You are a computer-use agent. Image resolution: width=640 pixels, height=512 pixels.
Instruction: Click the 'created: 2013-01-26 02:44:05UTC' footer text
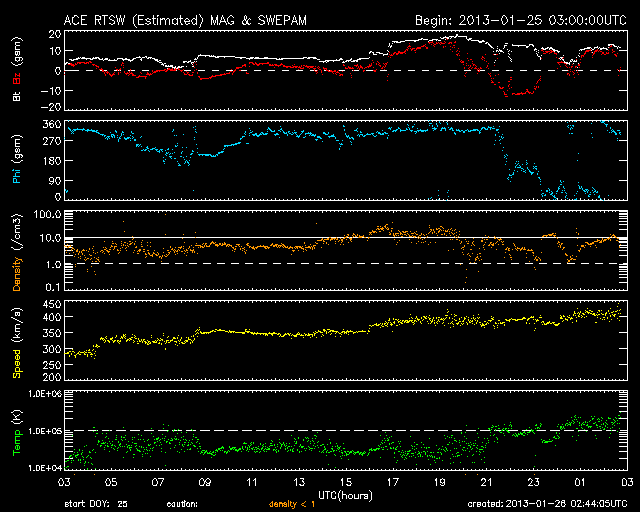pyautogui.click(x=547, y=504)
